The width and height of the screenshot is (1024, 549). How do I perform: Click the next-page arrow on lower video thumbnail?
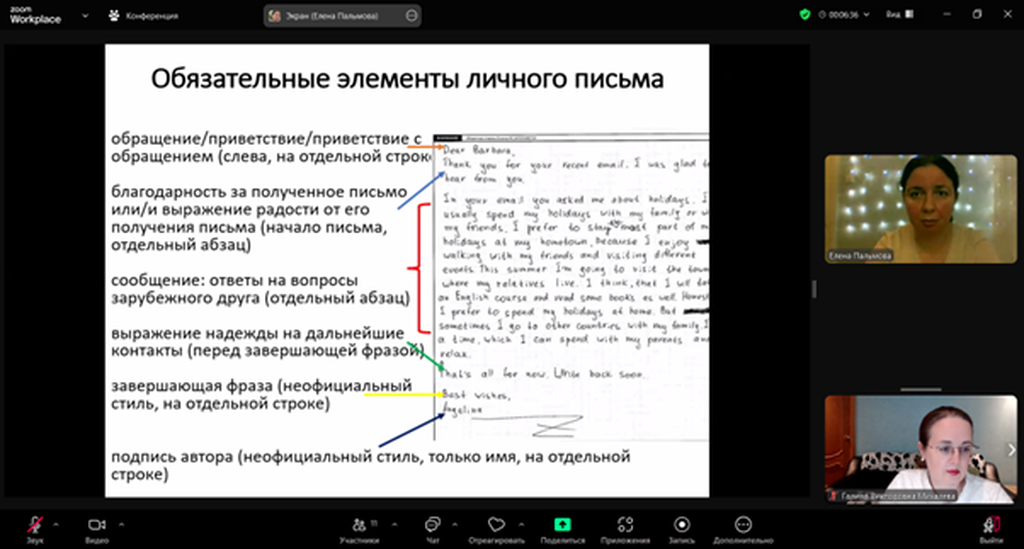(1011, 449)
